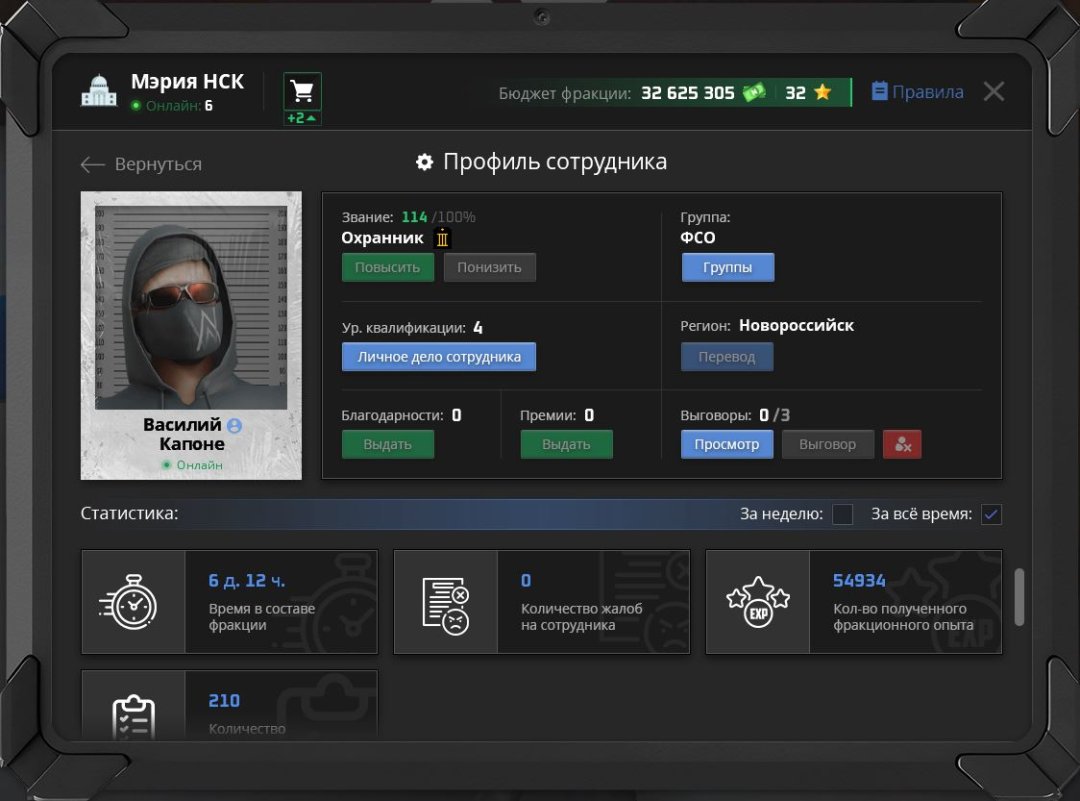Click the Ур. квалификации value 4
This screenshot has height=801, width=1080.
point(478,328)
